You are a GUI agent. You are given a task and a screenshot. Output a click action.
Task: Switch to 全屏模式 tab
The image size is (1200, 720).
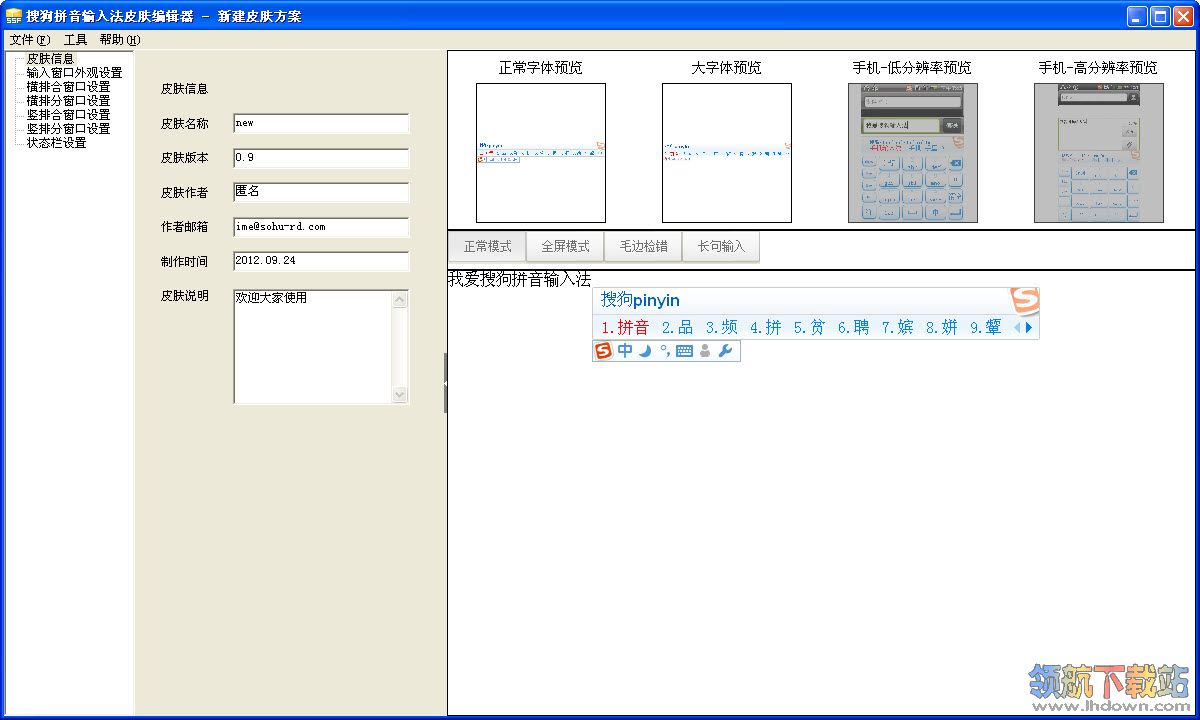565,246
